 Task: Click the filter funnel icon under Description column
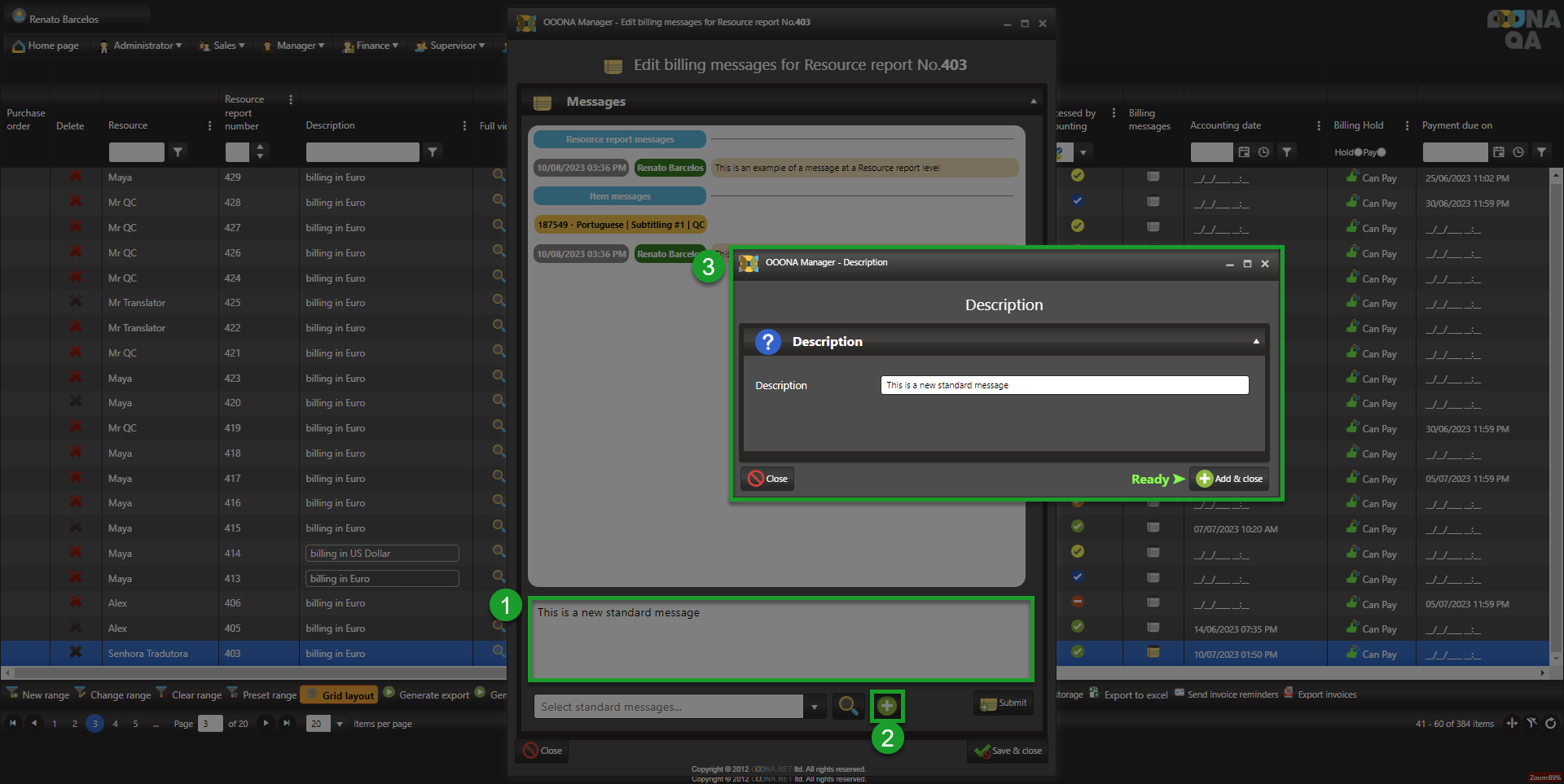click(433, 152)
